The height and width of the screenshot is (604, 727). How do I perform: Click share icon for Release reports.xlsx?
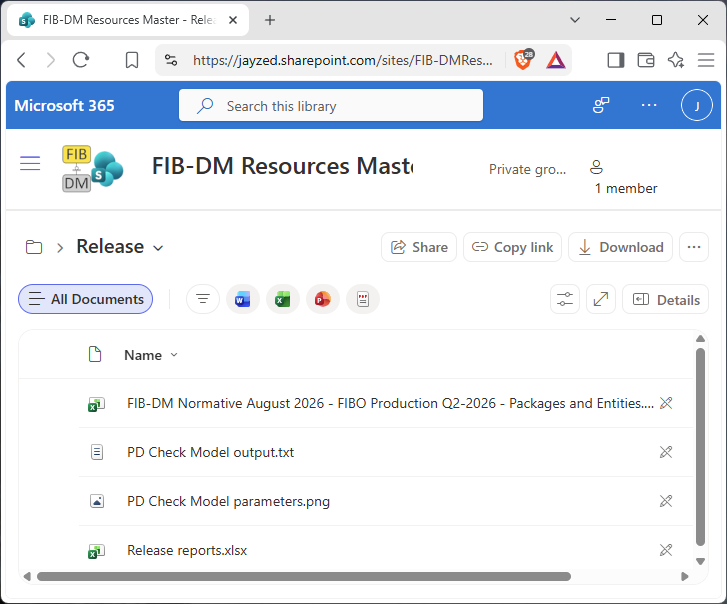[666, 550]
